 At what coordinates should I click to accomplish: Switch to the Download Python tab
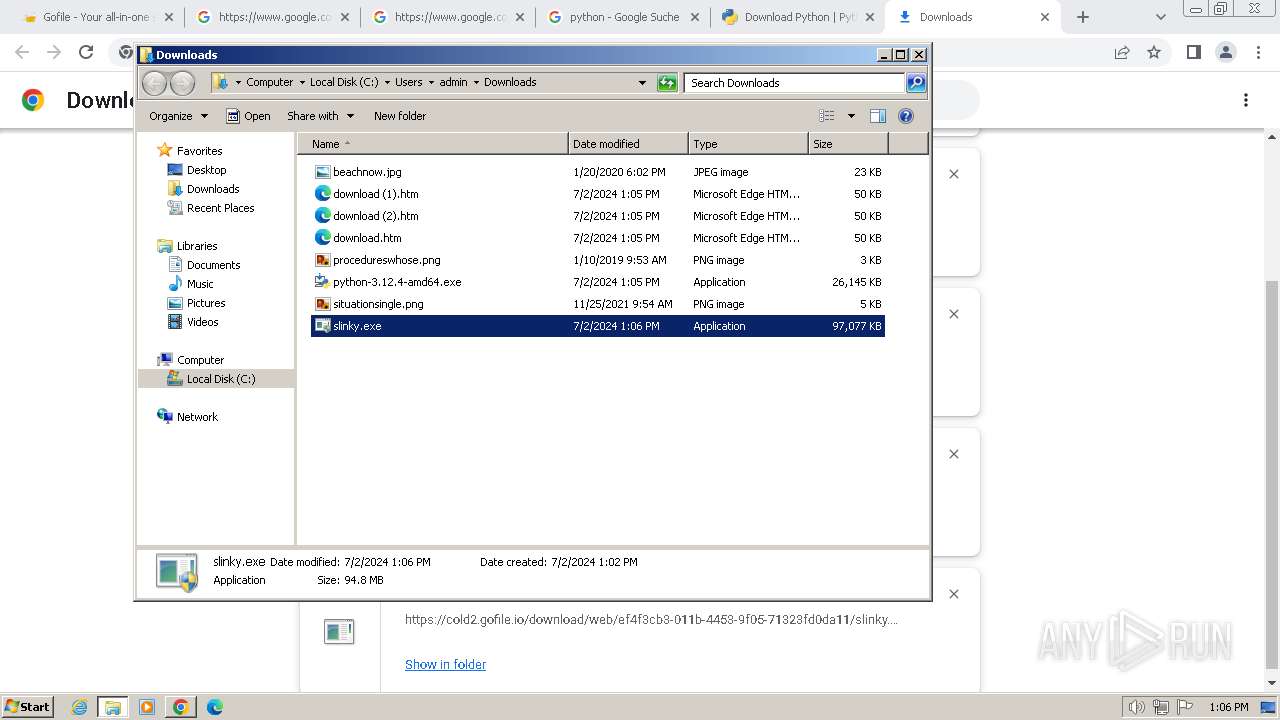tap(799, 17)
